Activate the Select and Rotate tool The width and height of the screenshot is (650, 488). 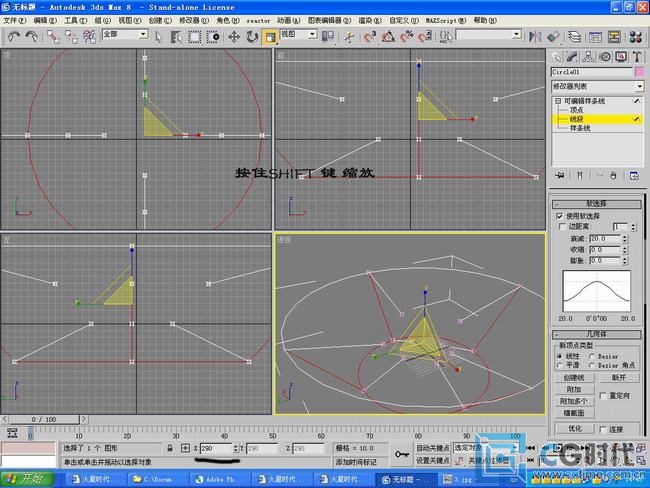pos(252,37)
